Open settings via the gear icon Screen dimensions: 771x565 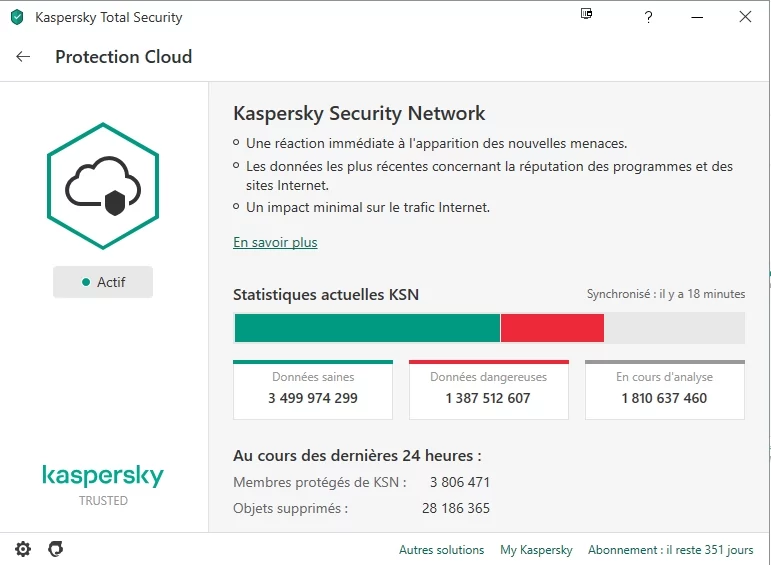pos(23,549)
